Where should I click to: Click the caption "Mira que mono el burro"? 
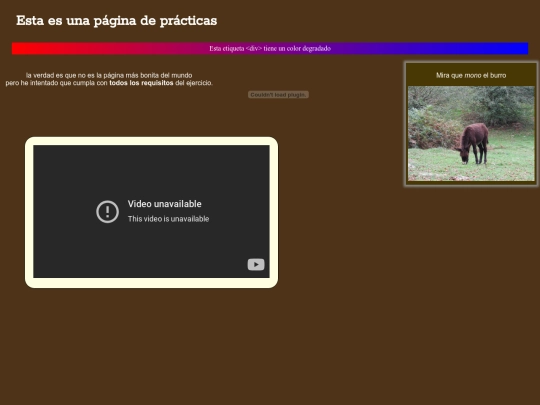pos(471,75)
